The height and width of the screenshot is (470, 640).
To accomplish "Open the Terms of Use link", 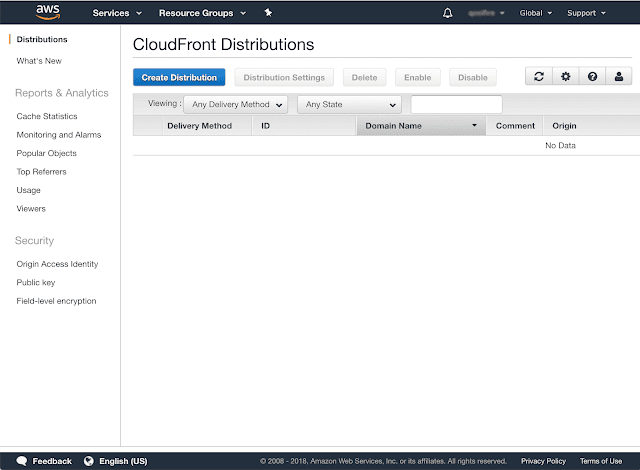I will pos(601,461).
